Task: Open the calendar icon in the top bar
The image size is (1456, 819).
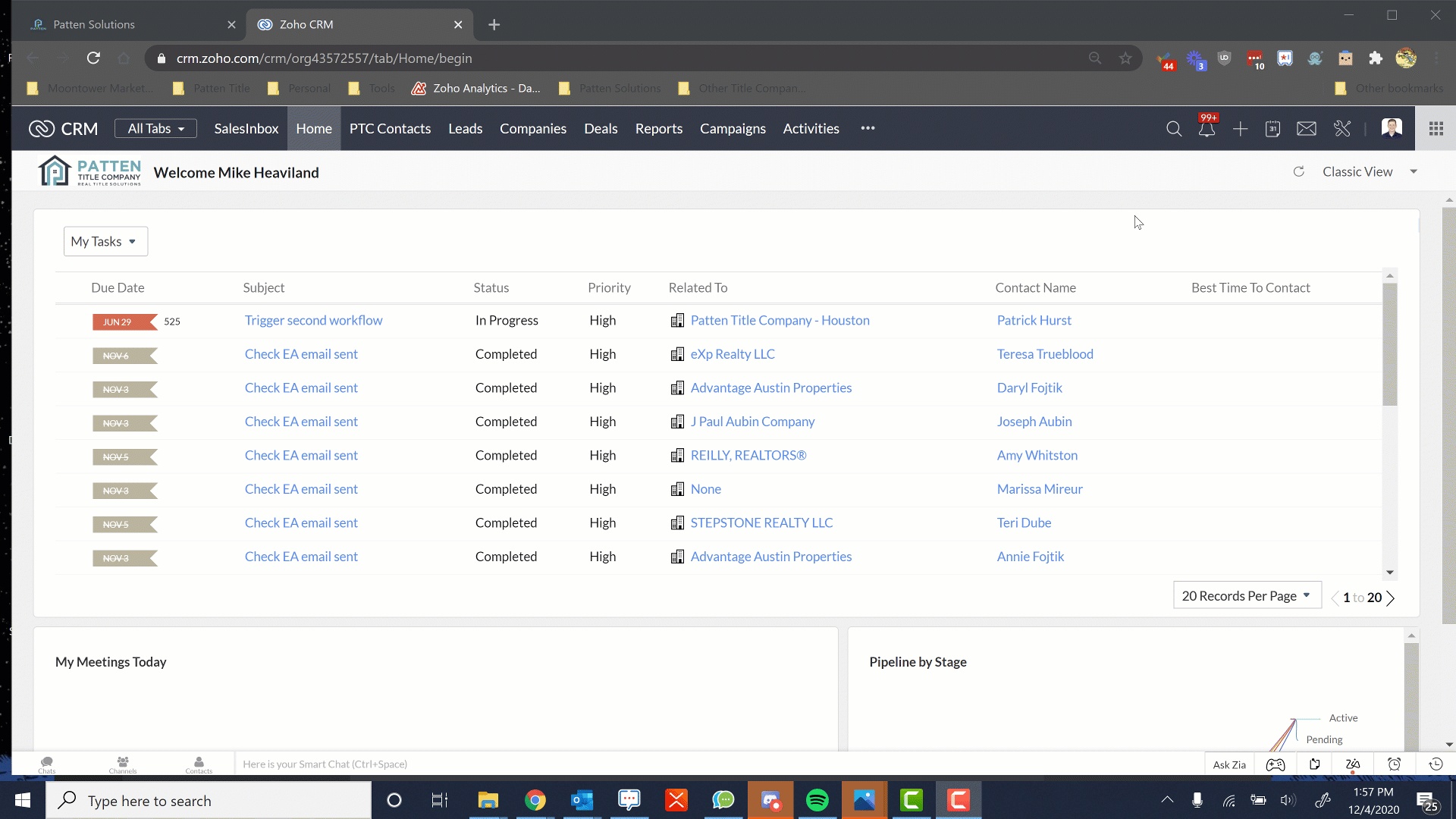Action: coord(1272,129)
